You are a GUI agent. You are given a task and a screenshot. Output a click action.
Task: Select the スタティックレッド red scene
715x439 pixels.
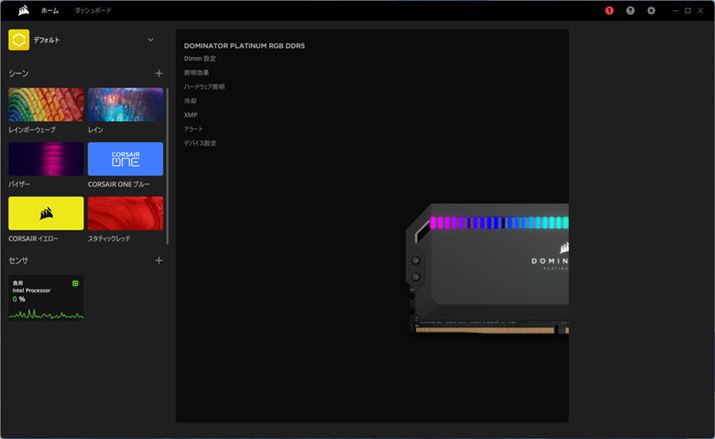[x=125, y=213]
